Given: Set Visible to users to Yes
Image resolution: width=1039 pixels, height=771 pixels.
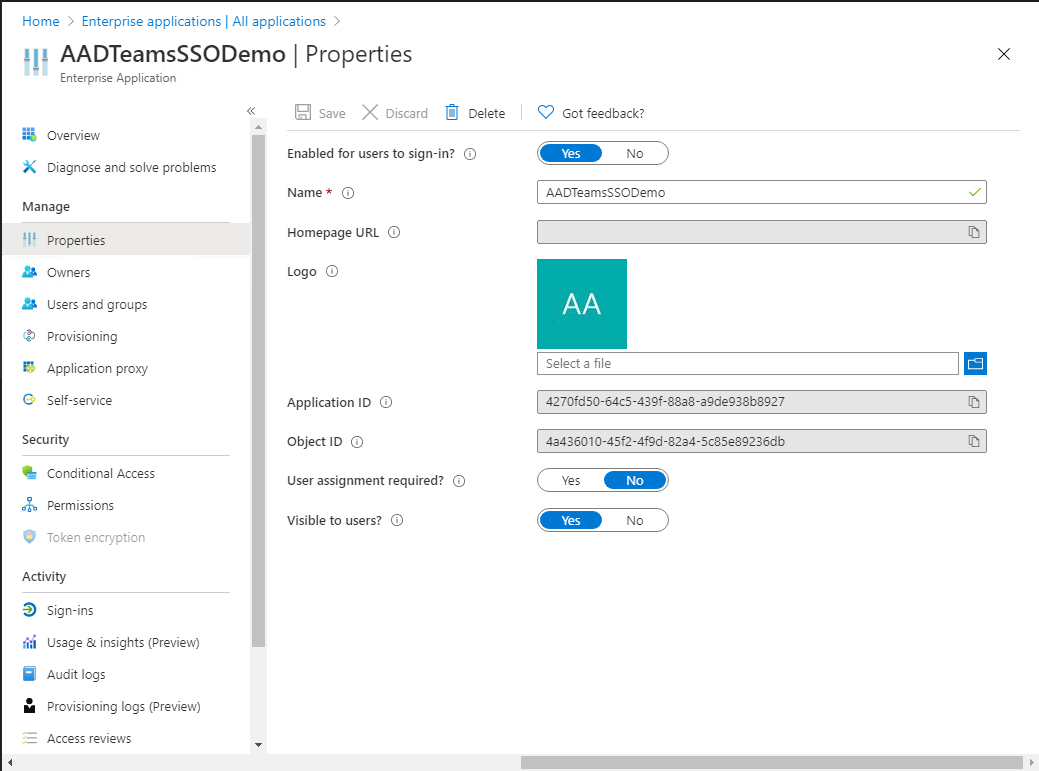Looking at the screenshot, I should pyautogui.click(x=571, y=520).
